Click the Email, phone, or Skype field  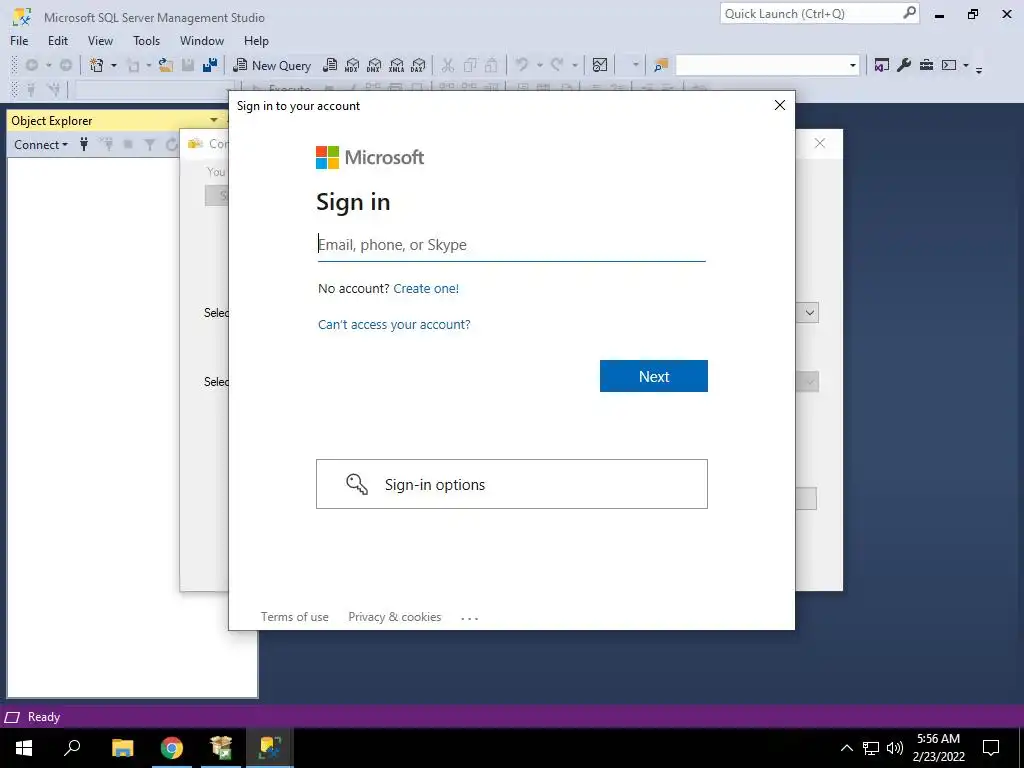[x=511, y=245]
